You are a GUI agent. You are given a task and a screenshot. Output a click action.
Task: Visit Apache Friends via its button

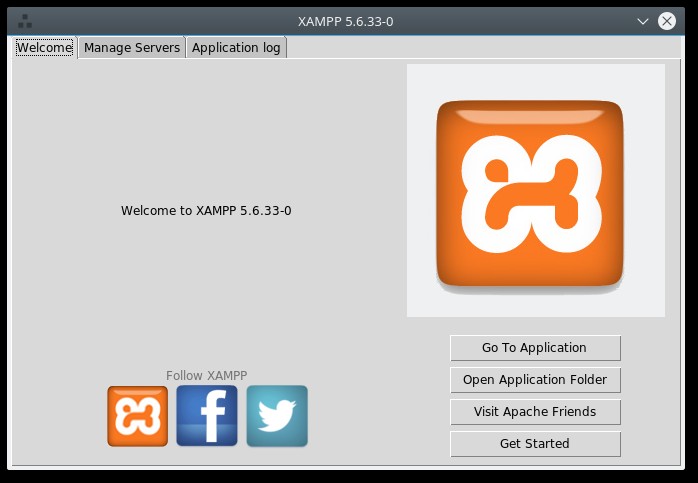pyautogui.click(x=535, y=412)
